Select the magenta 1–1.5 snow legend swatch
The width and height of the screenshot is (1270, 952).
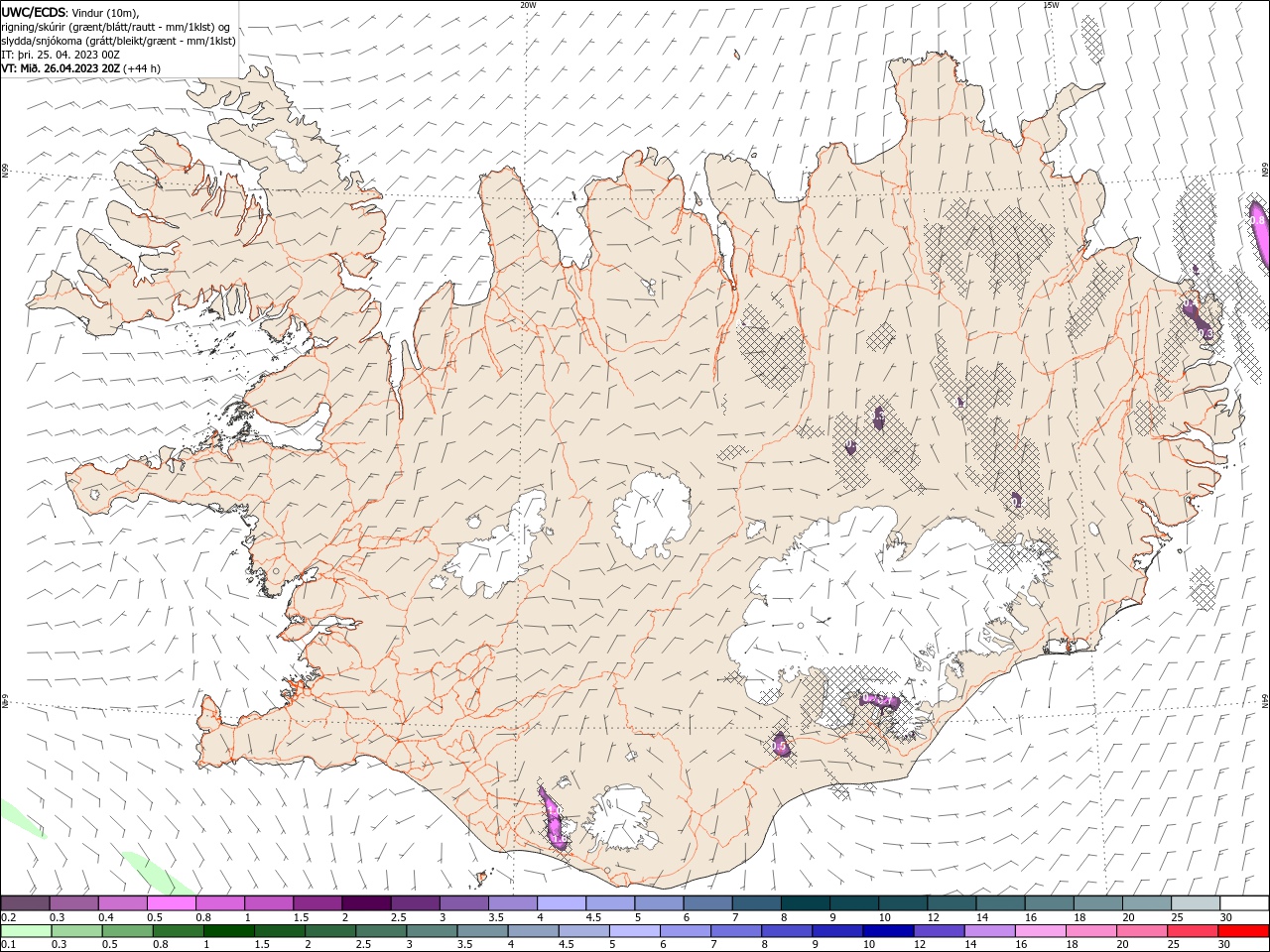(x=269, y=903)
